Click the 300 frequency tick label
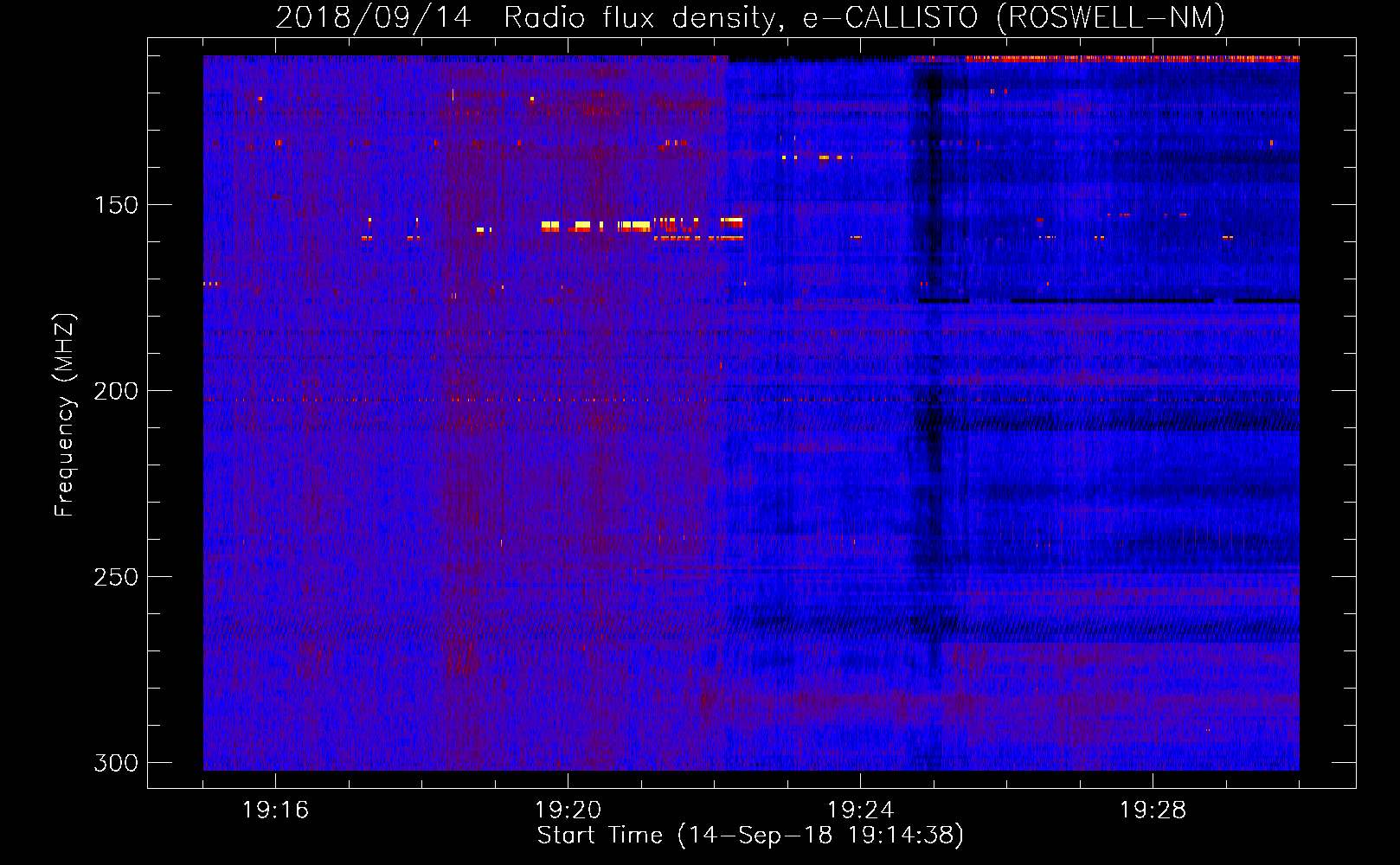 [x=116, y=763]
